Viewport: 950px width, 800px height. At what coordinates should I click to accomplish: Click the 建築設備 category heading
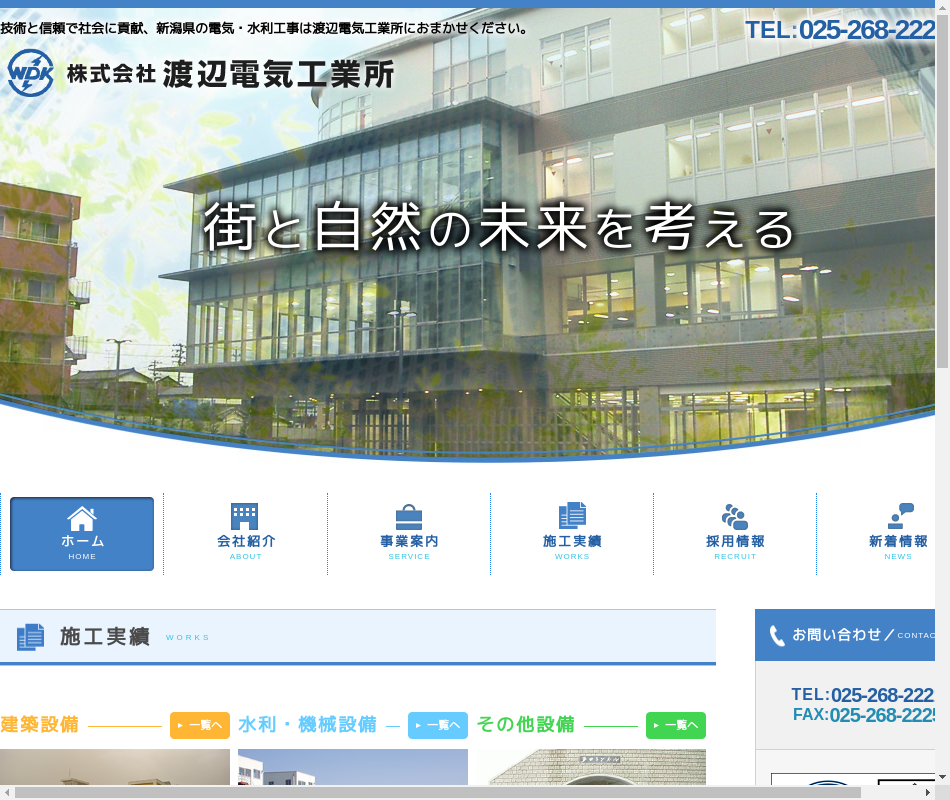[x=40, y=725]
